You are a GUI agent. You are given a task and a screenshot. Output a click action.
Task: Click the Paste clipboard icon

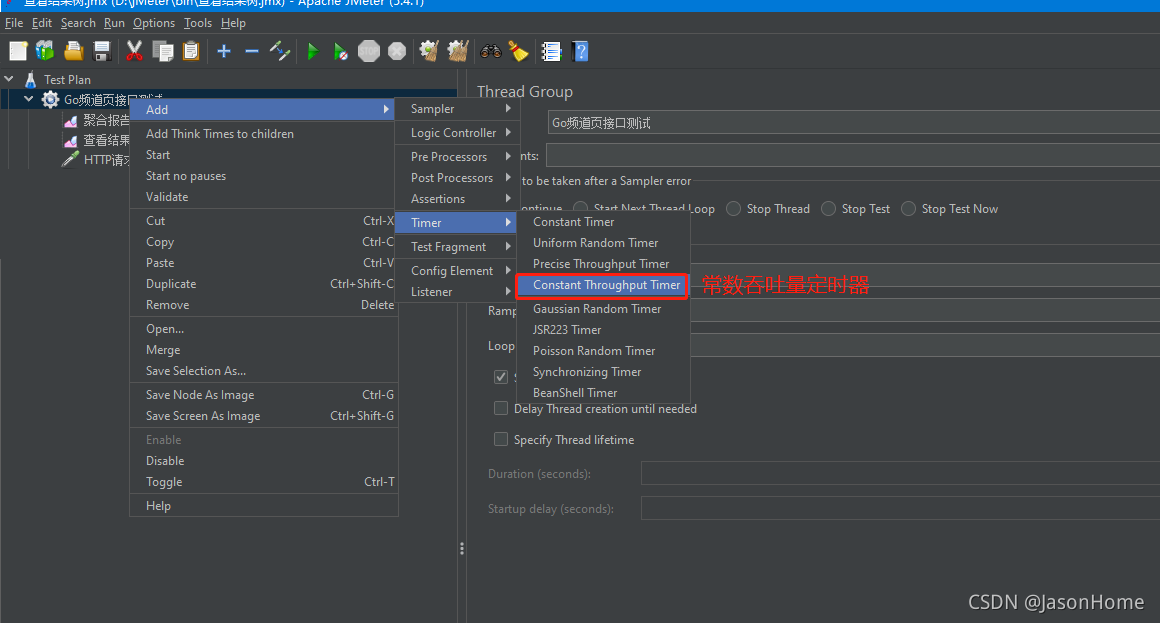(x=191, y=51)
